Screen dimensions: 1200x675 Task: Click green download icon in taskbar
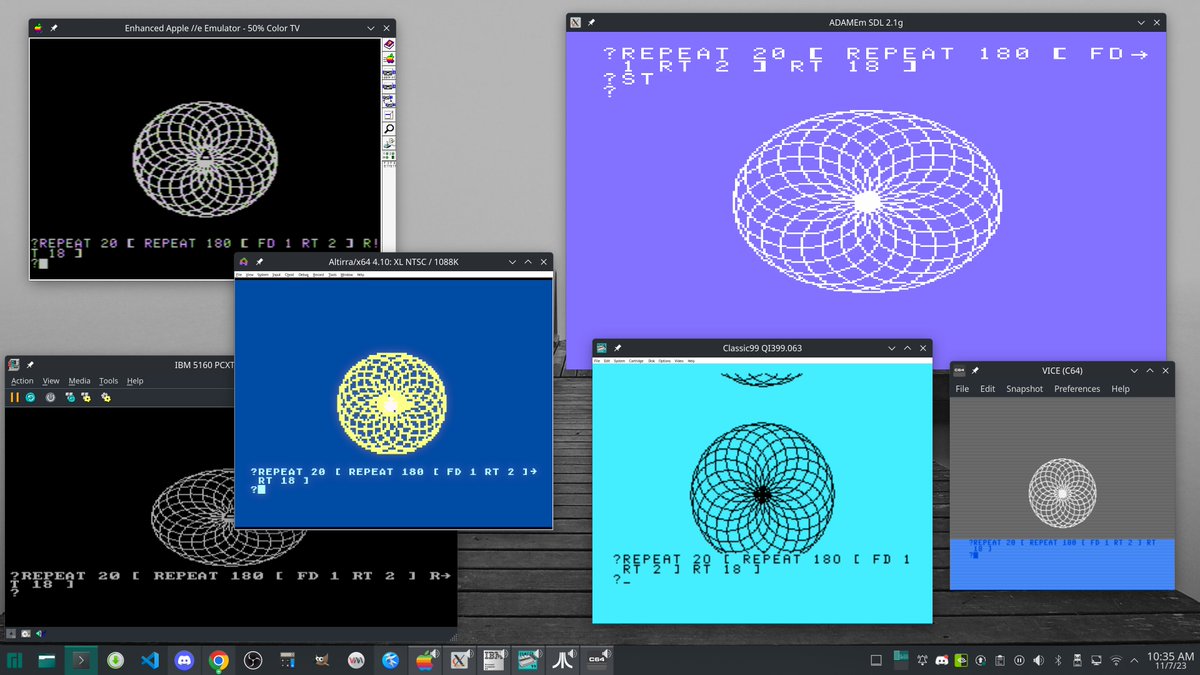[116, 660]
